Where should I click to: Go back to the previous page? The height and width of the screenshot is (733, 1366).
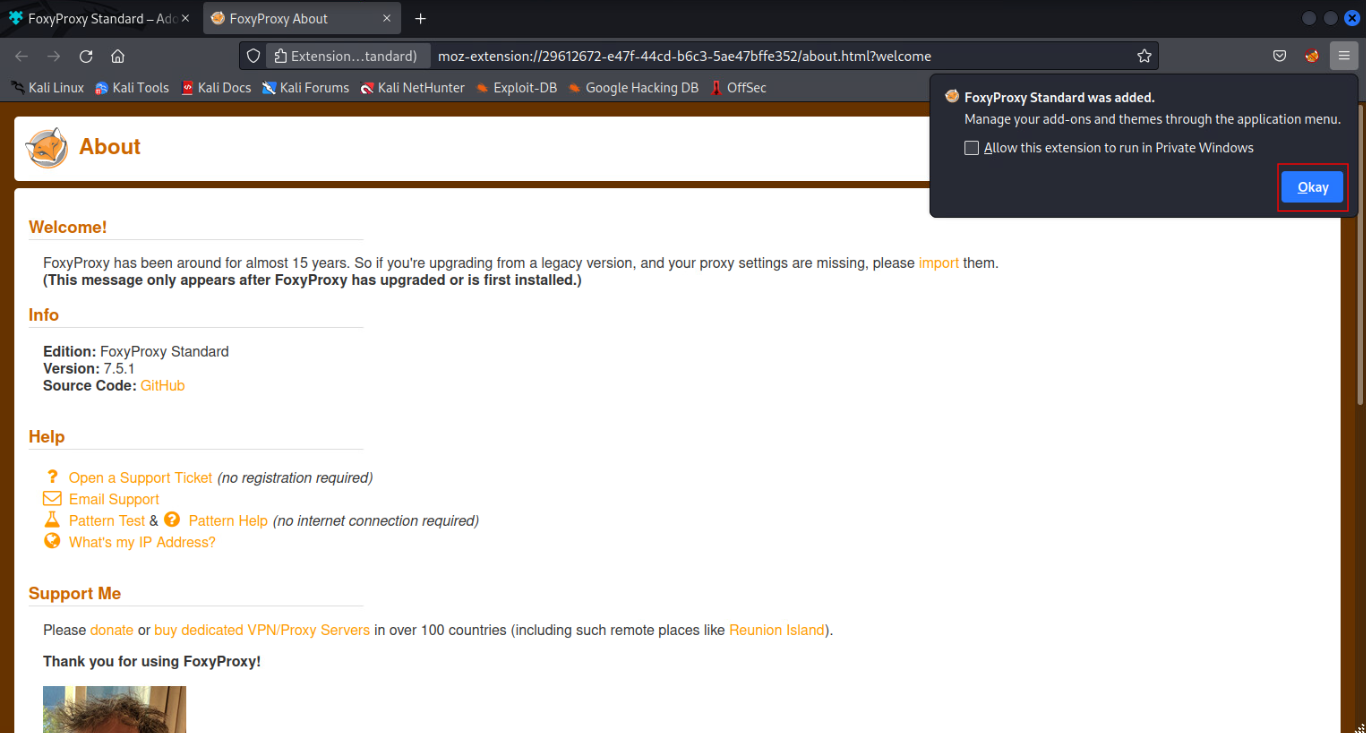pos(22,56)
